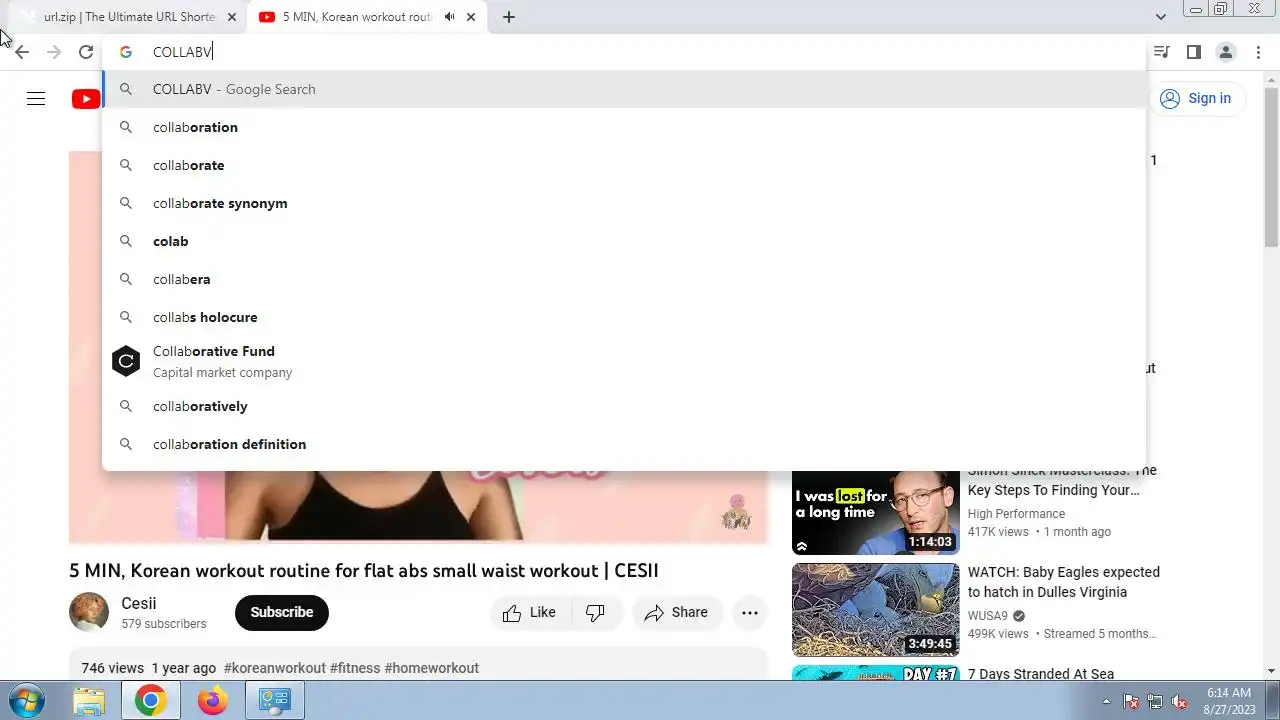Choose the 'collaborate' suggestion
Screen dimensions: 1280x720
[x=624, y=165]
